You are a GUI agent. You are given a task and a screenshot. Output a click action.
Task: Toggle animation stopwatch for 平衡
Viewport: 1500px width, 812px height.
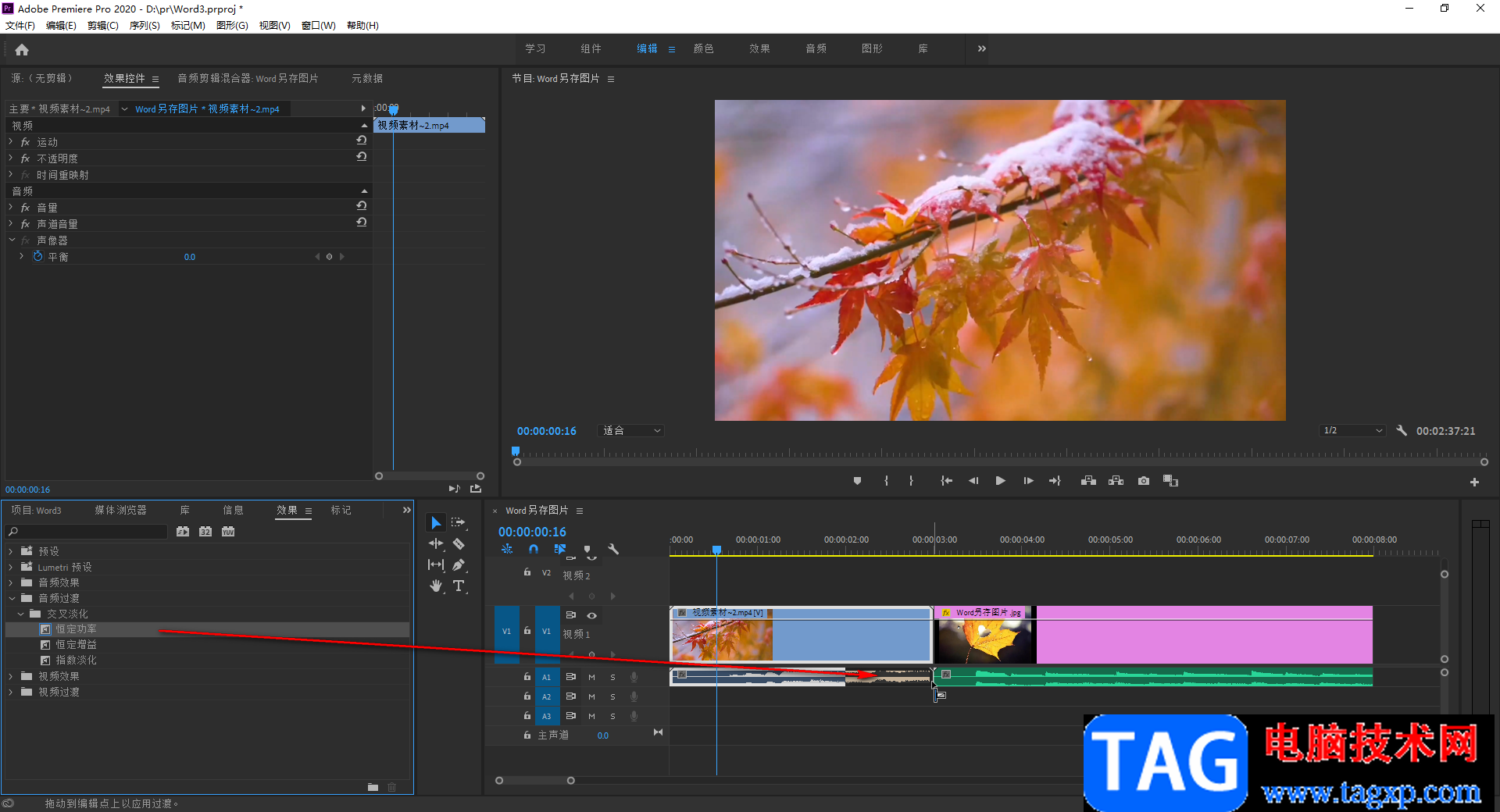pos(37,256)
